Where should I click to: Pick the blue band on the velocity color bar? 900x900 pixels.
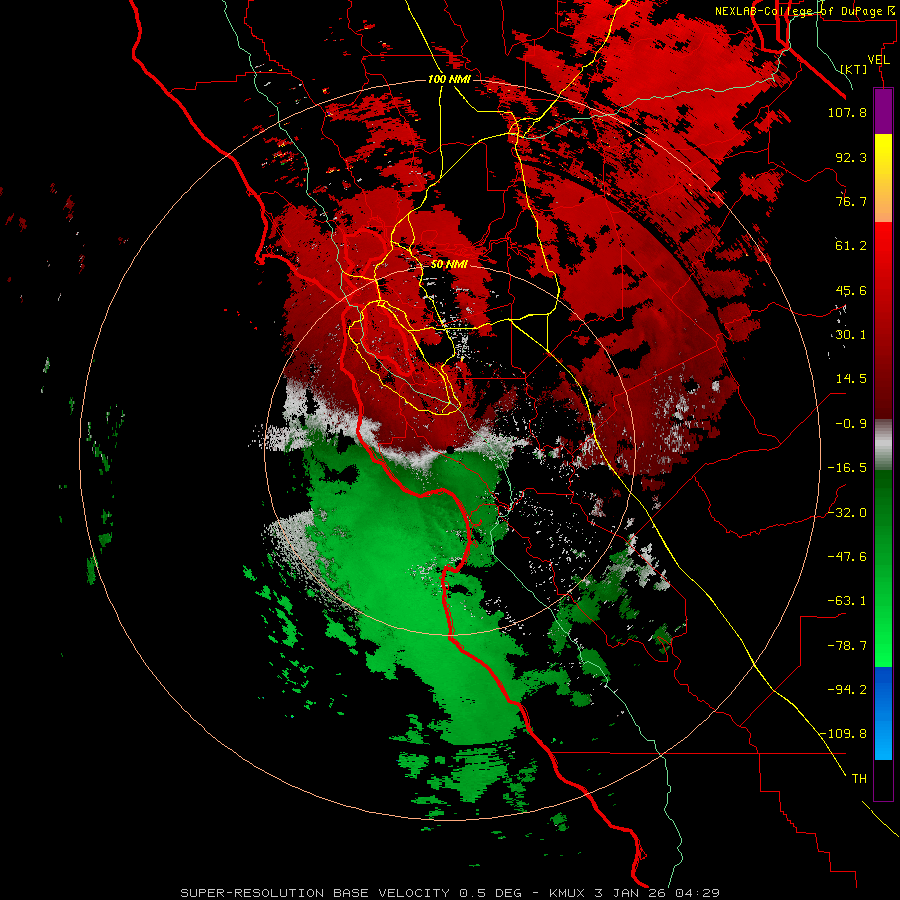pyautogui.click(x=883, y=713)
